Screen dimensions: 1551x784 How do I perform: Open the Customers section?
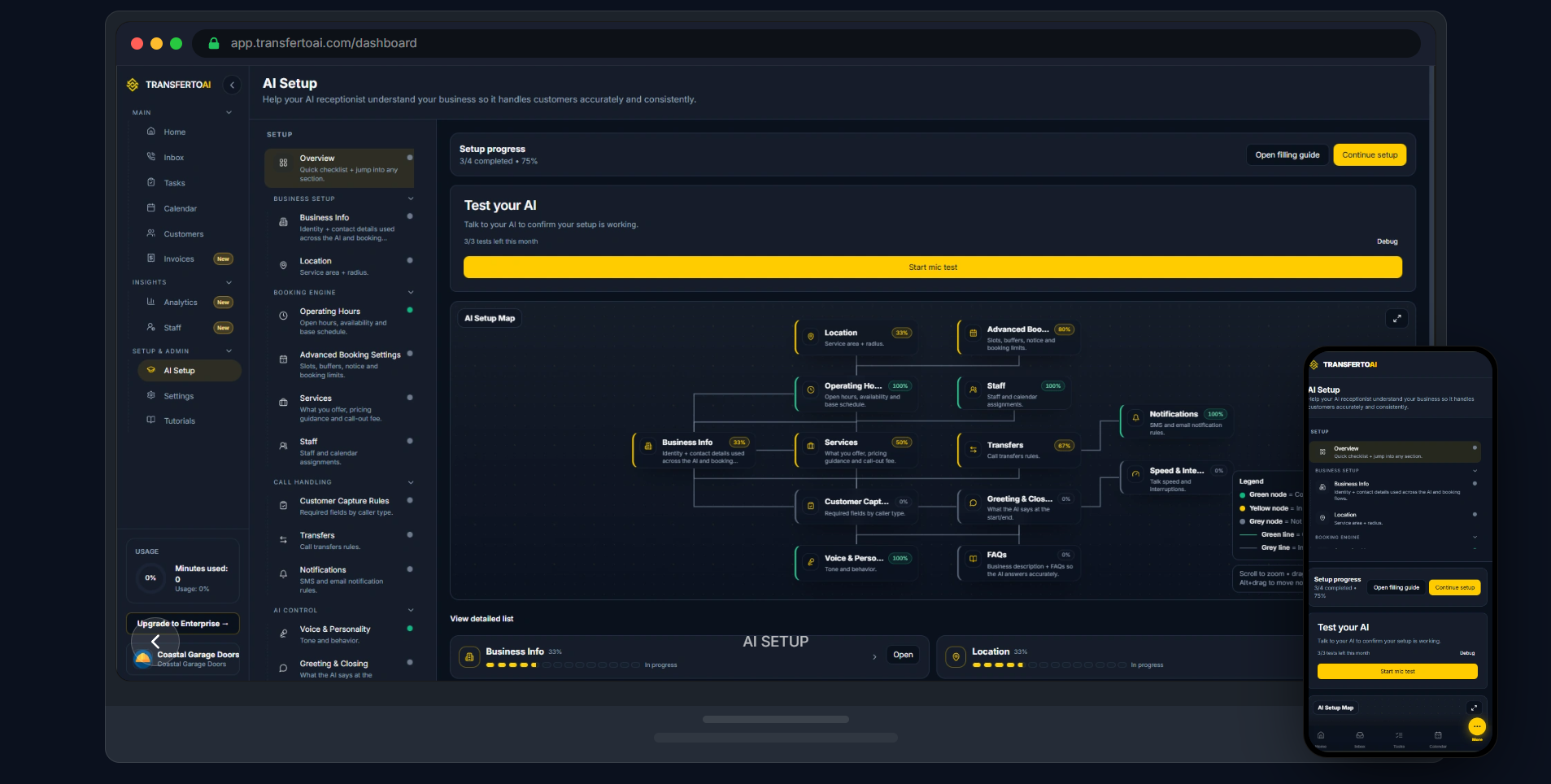pyautogui.click(x=182, y=233)
